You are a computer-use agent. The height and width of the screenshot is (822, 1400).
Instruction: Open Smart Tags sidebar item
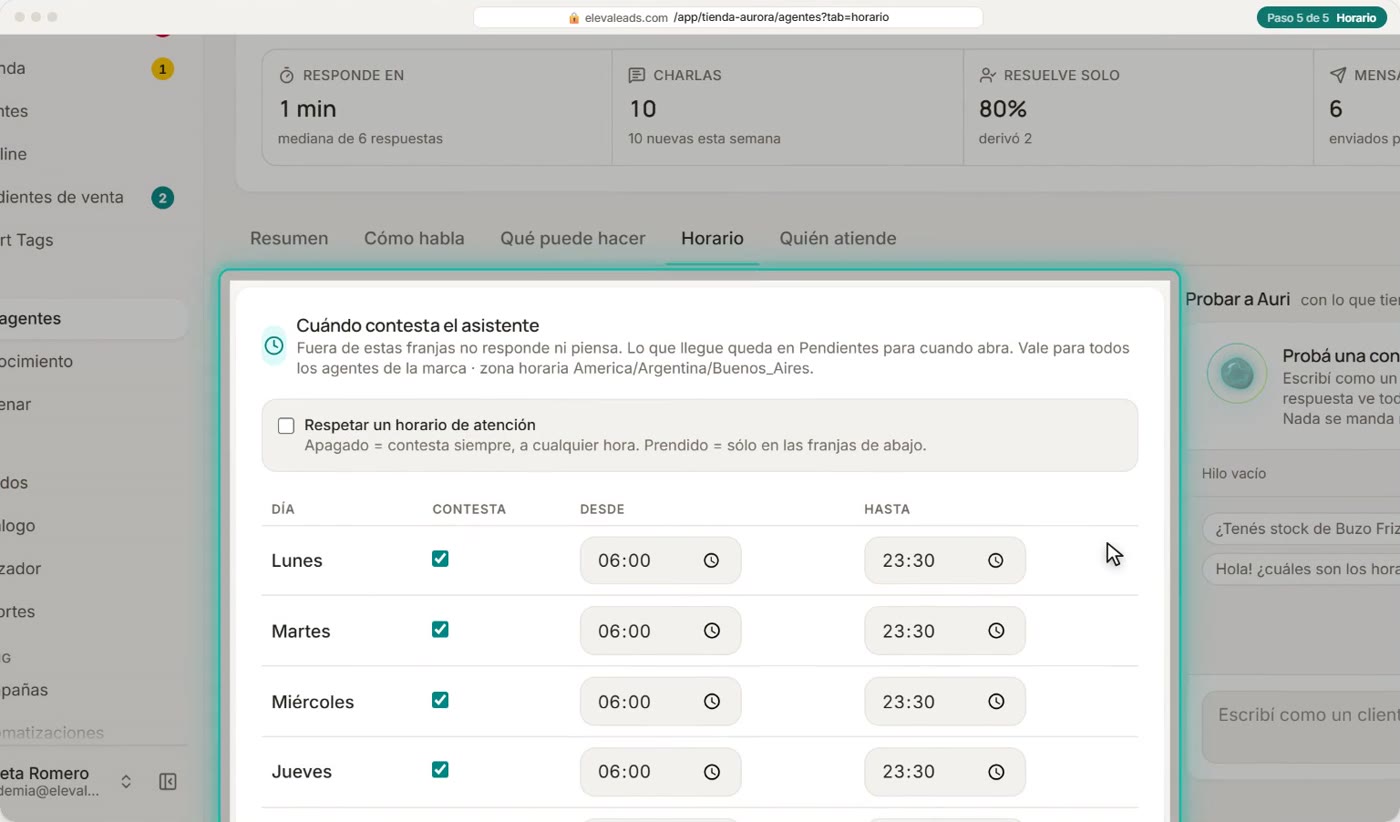click(27, 240)
